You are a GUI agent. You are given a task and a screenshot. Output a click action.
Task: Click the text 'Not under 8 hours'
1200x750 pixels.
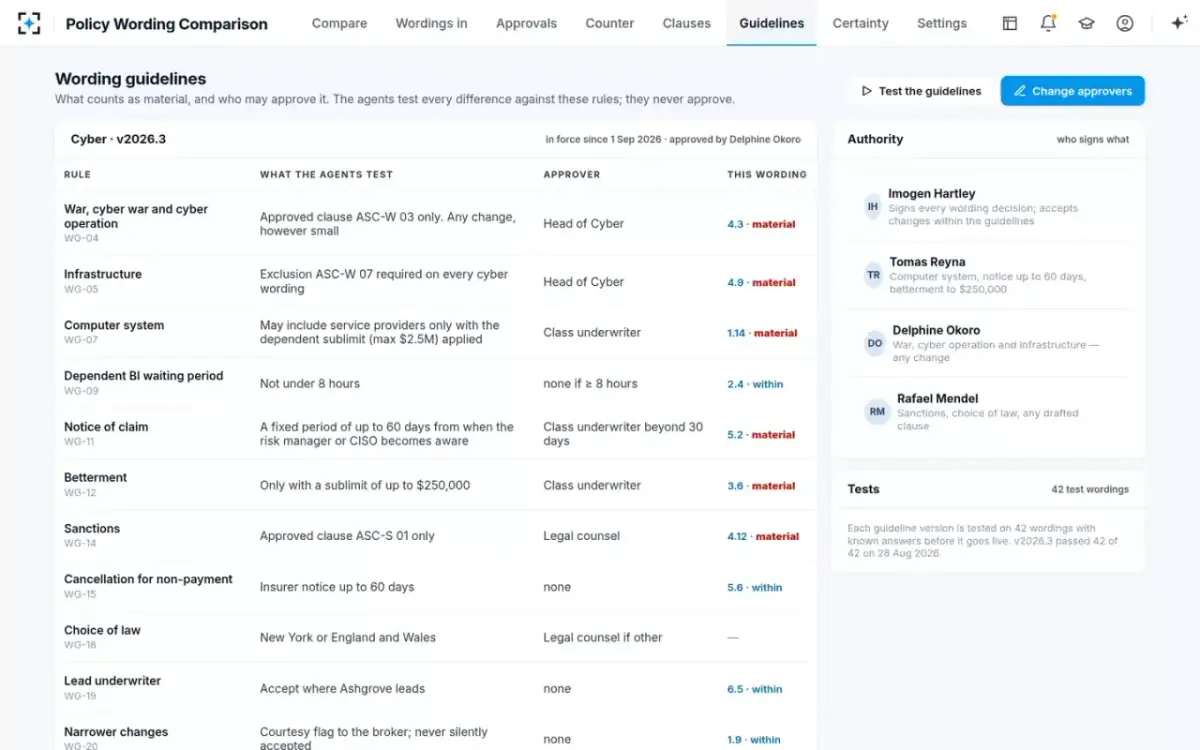coord(310,384)
